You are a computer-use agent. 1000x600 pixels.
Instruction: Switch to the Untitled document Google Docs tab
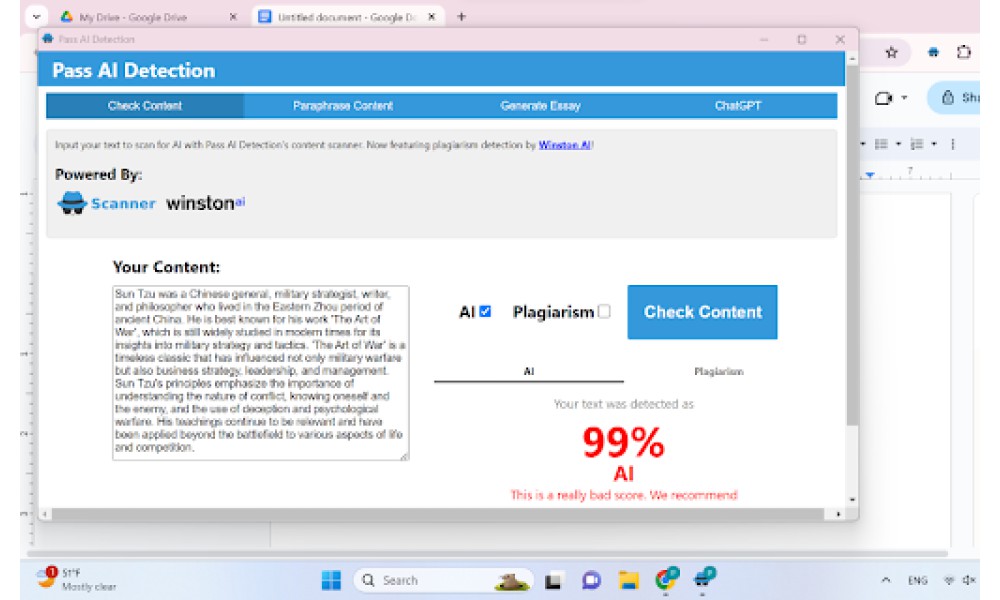348,17
